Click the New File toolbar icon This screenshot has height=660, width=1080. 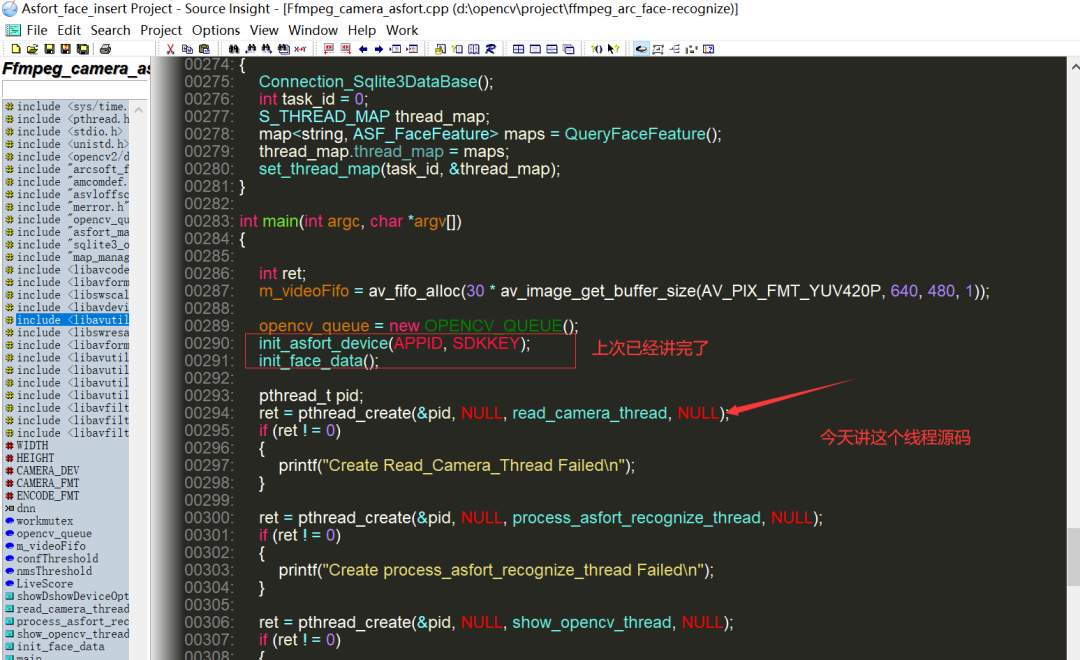coord(16,49)
